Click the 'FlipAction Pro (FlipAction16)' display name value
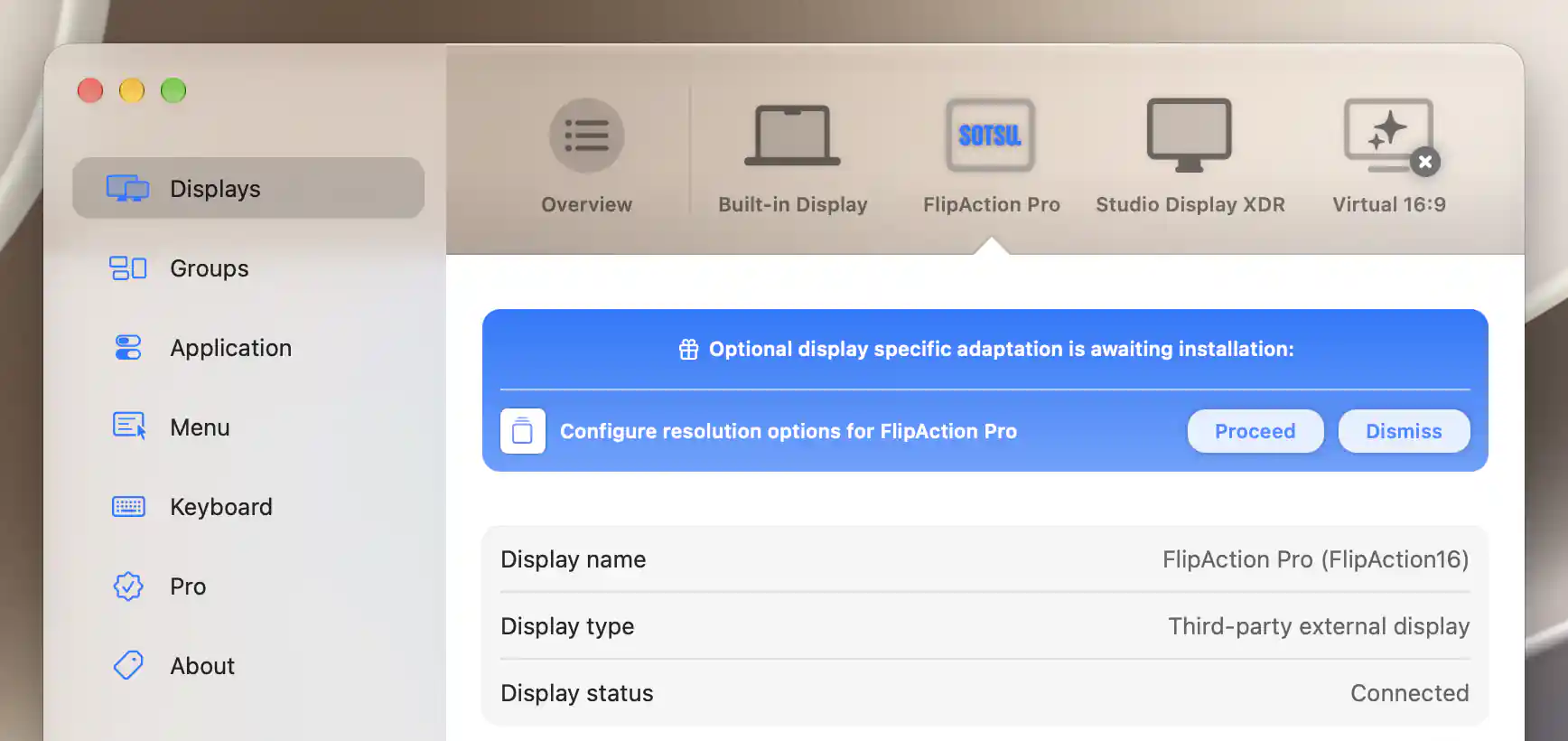The height and width of the screenshot is (741, 1568). (1315, 559)
